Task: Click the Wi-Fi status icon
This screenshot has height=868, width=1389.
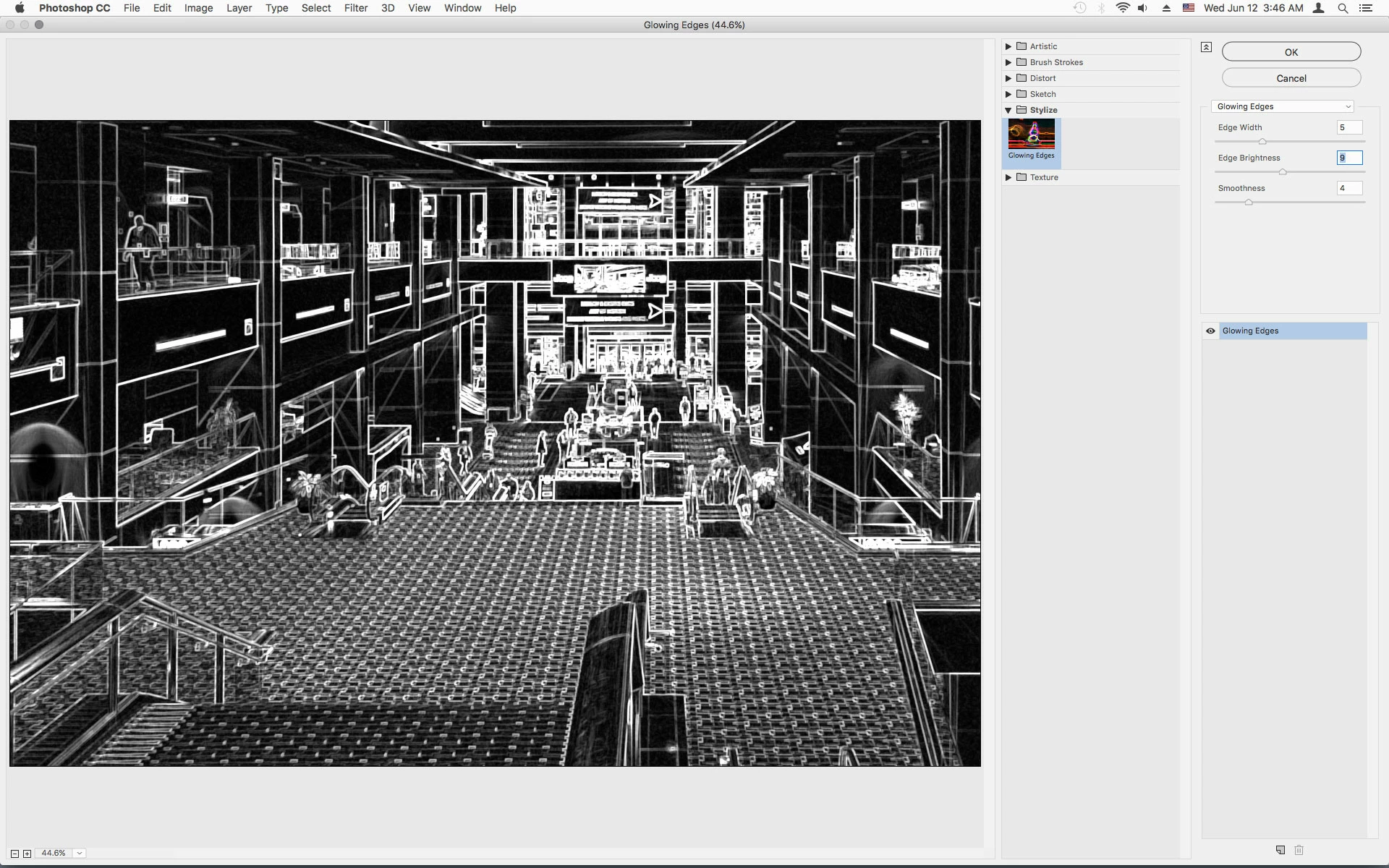Action: pos(1123,8)
